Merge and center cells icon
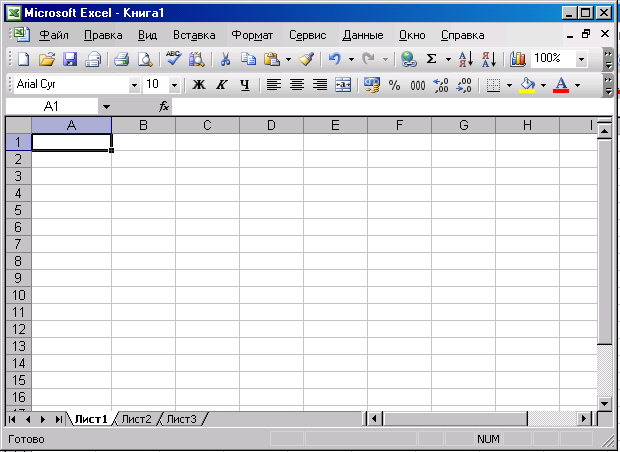The height and width of the screenshot is (452, 620). click(343, 85)
